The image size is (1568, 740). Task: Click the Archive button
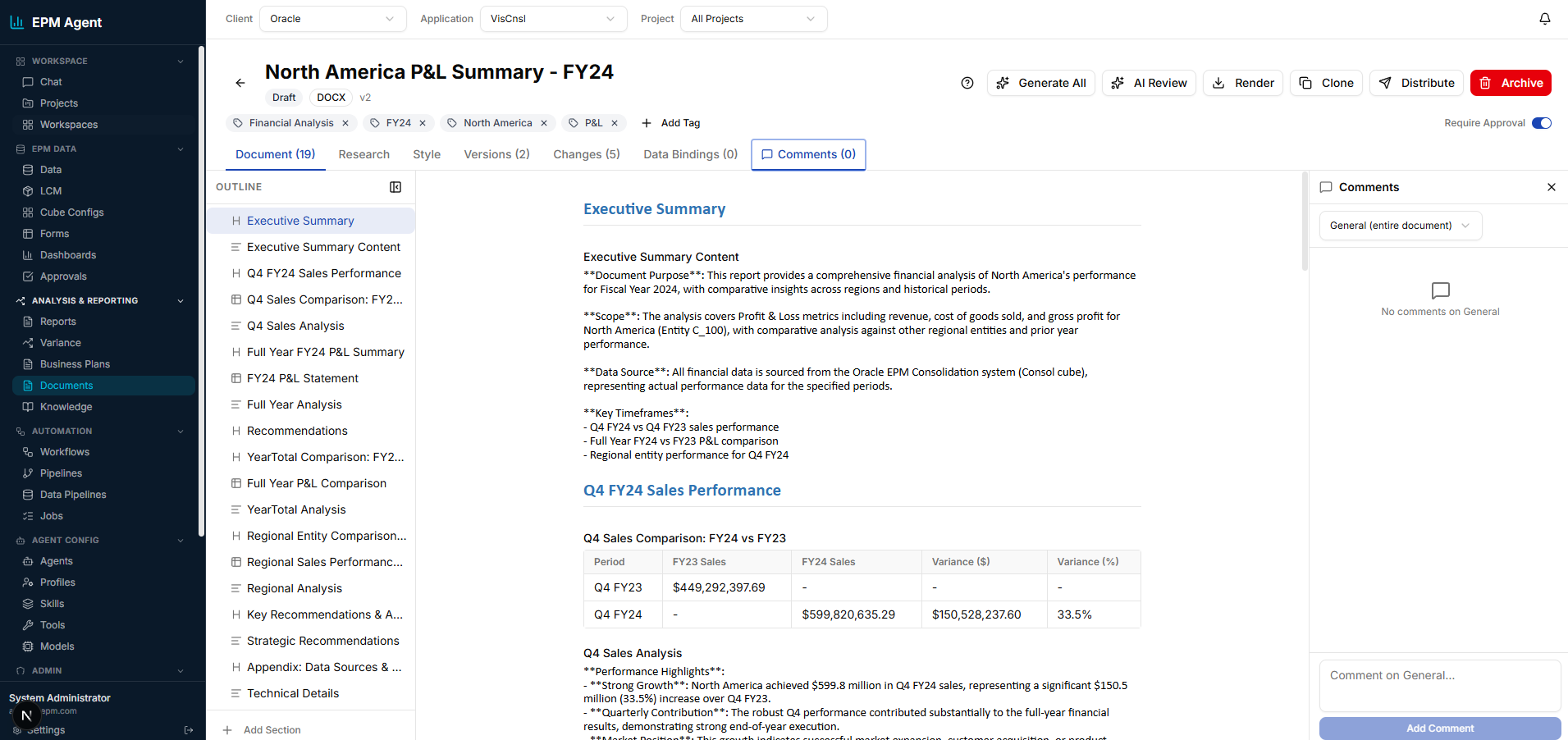click(1511, 83)
